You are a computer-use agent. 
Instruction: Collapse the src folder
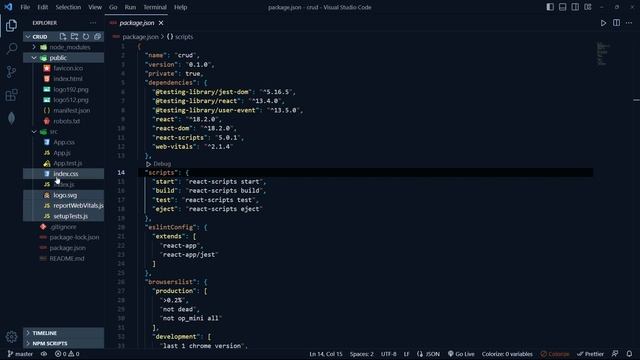point(64,131)
